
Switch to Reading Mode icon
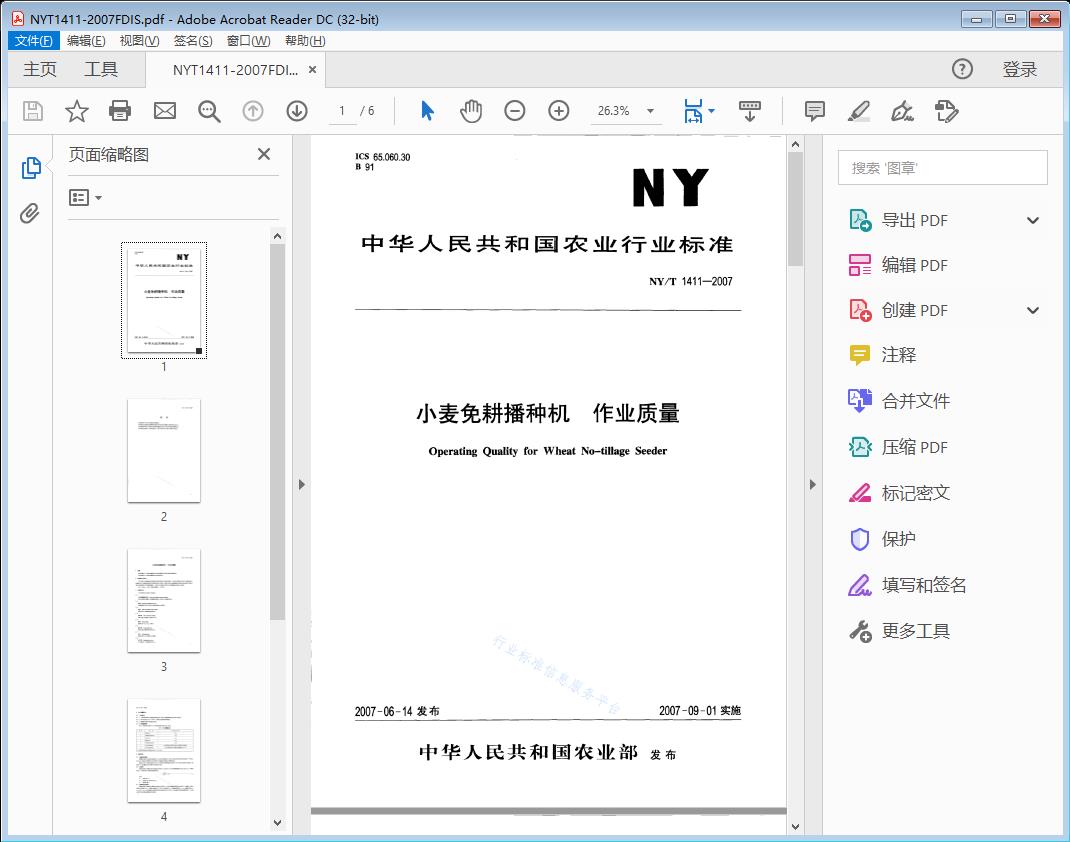tap(750, 111)
